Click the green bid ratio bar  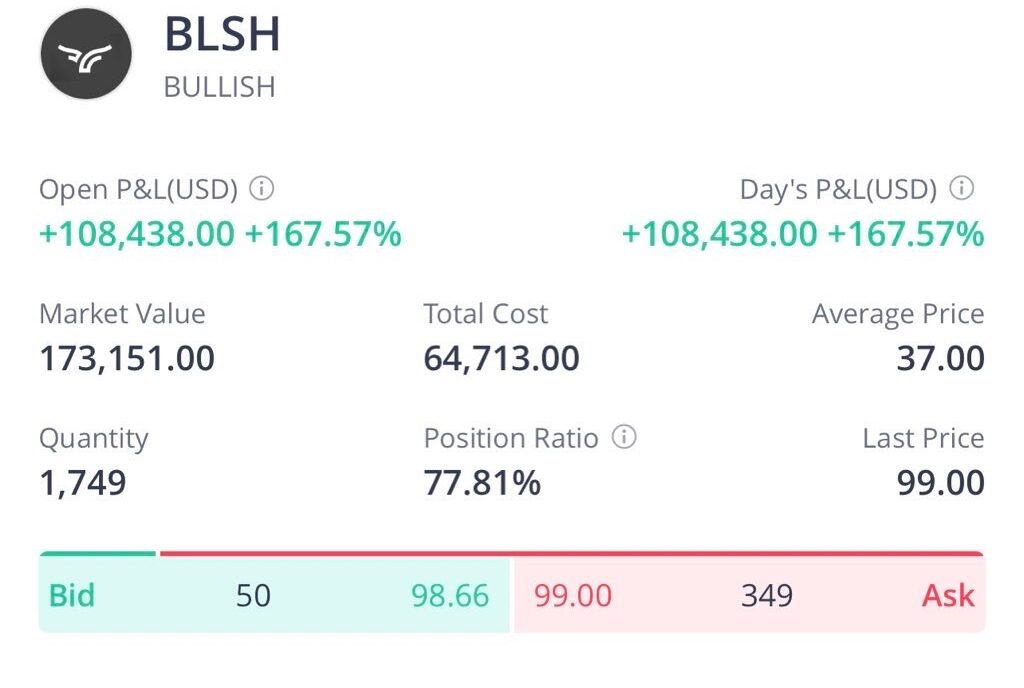(x=98, y=552)
